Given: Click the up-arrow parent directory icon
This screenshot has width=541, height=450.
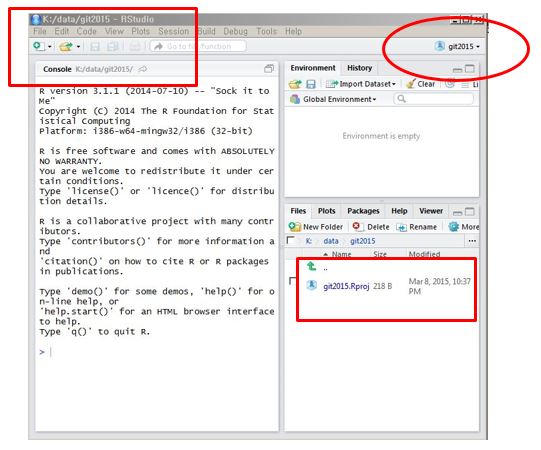Looking at the screenshot, I should (312, 266).
